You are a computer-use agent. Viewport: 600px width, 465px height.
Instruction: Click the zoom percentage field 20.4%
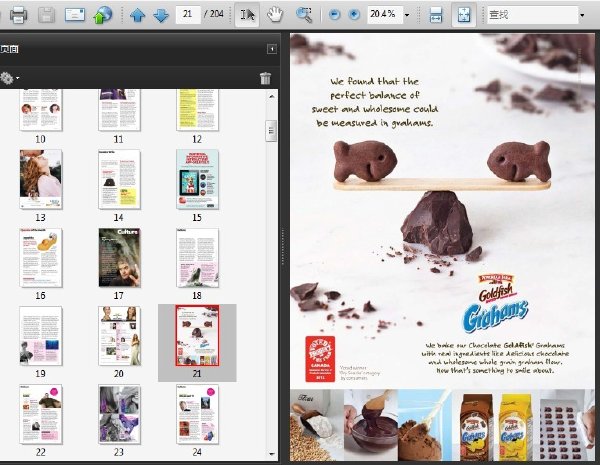click(x=385, y=15)
